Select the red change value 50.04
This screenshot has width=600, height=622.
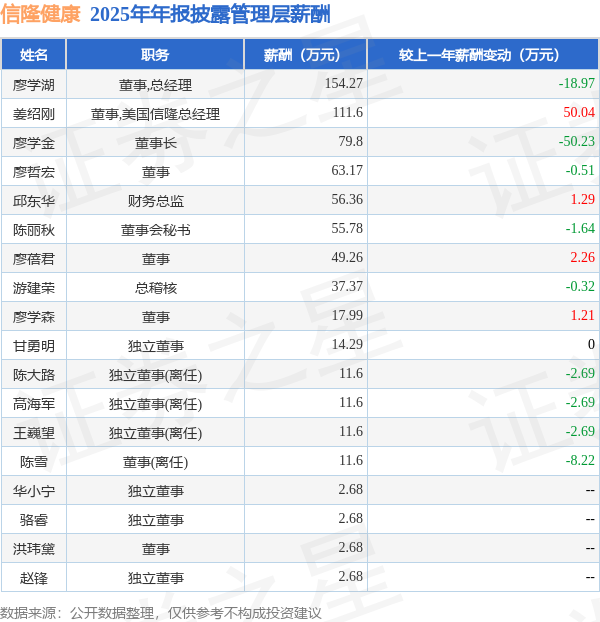(x=578, y=113)
